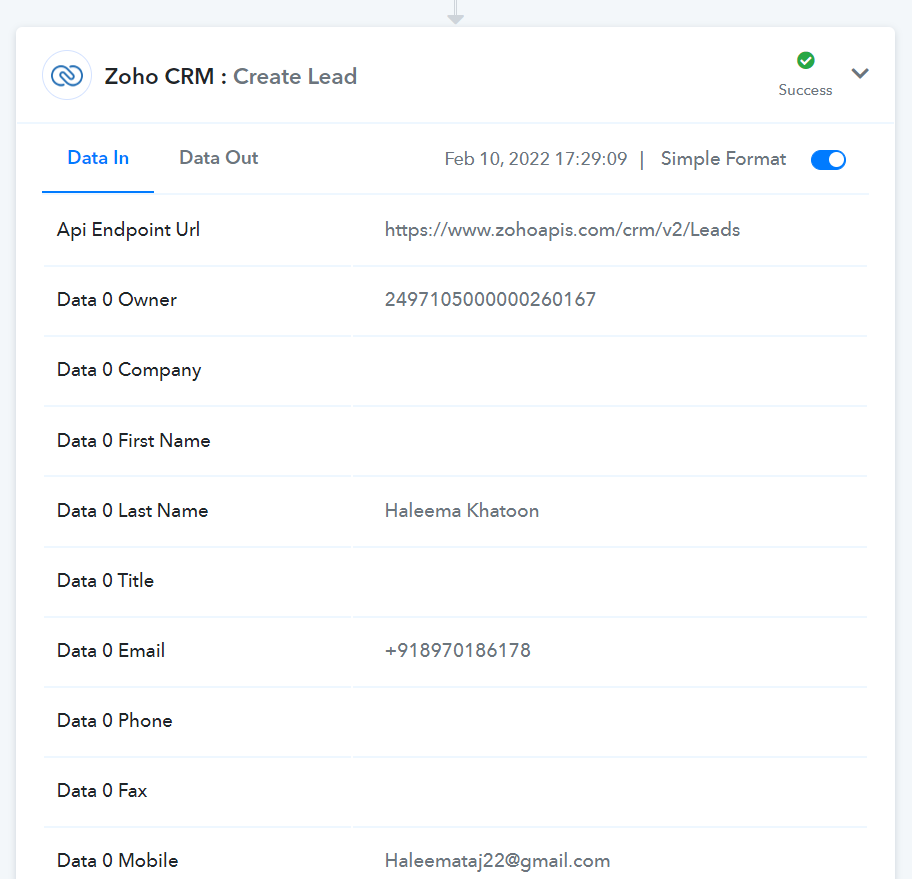The height and width of the screenshot is (879, 912).
Task: Click the Feb 10, 2022 17:29:09 timestamp
Action: click(536, 159)
